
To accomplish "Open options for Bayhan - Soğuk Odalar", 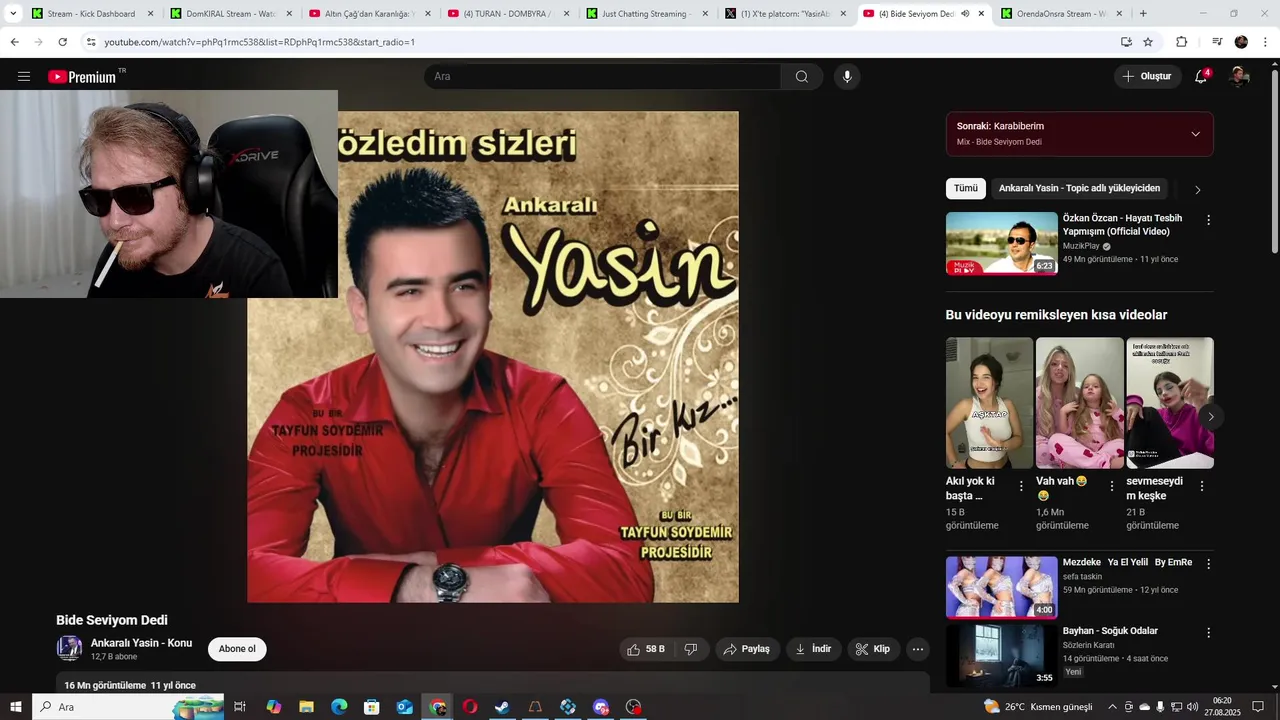I will (x=1208, y=633).
